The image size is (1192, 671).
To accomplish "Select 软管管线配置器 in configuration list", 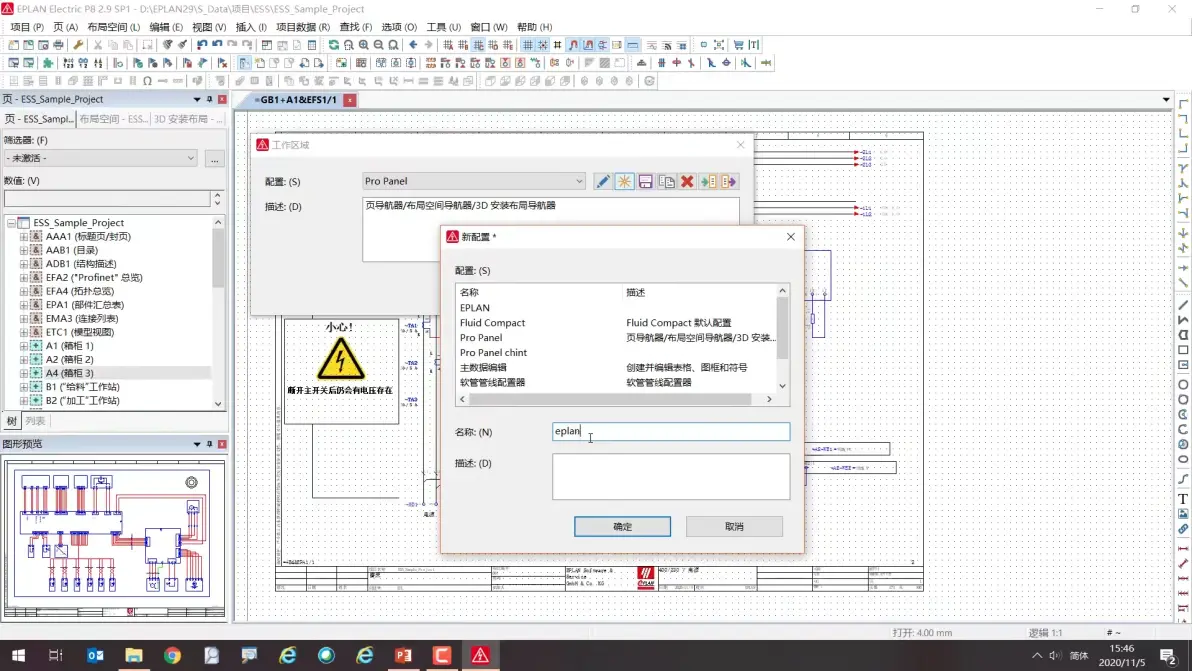I will click(492, 382).
